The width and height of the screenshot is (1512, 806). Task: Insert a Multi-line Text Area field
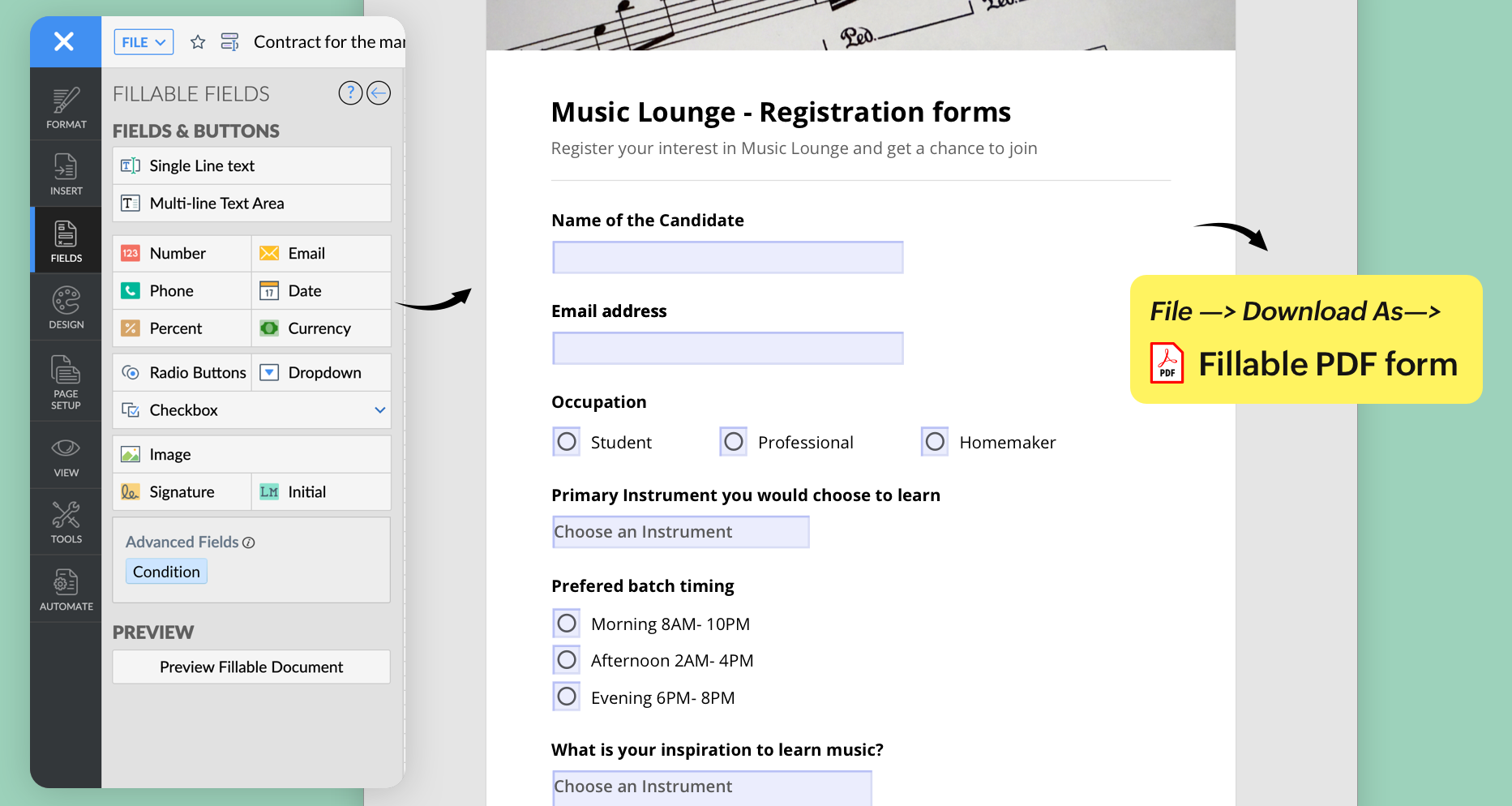pos(251,204)
